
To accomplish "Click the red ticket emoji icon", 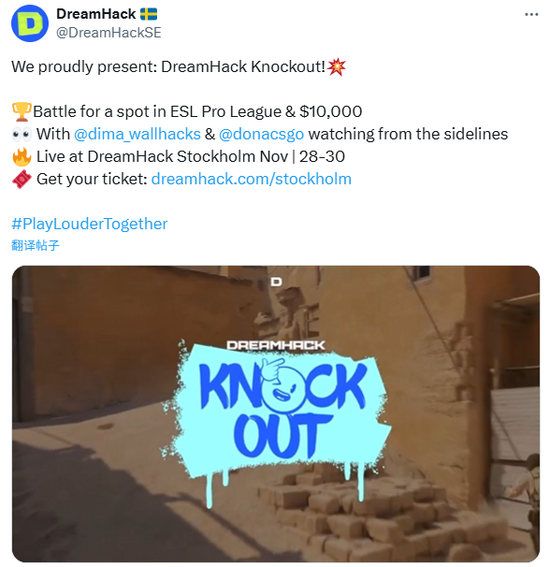I will click(x=22, y=179).
